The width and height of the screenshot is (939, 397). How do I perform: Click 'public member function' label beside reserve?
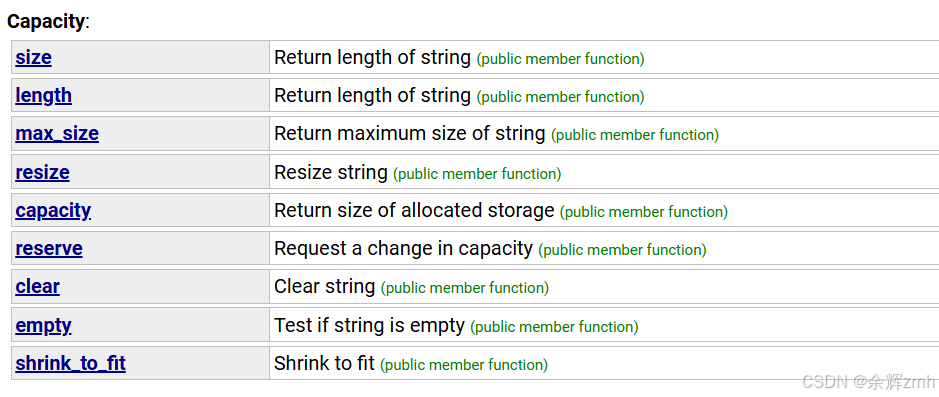pyautogui.click(x=622, y=250)
